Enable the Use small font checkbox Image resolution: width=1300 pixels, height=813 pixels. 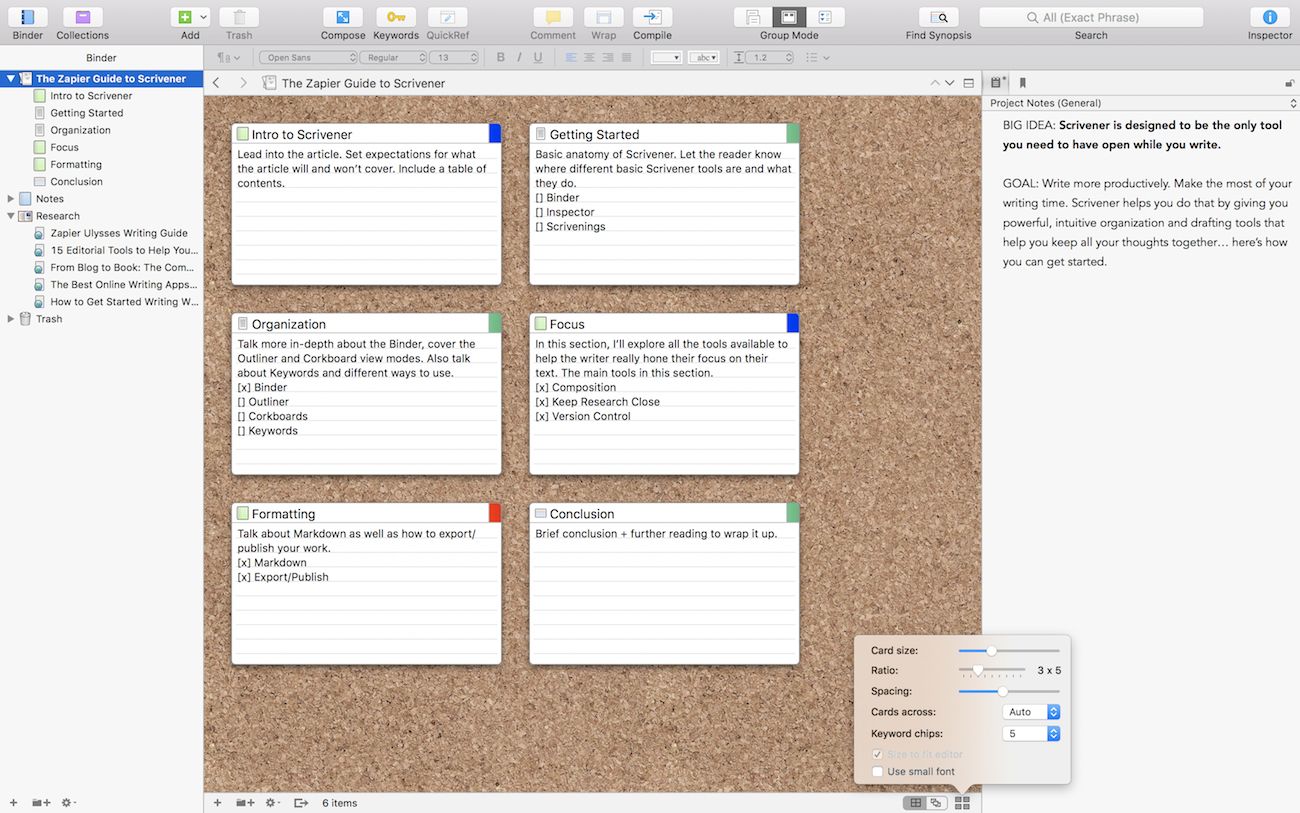tap(877, 772)
